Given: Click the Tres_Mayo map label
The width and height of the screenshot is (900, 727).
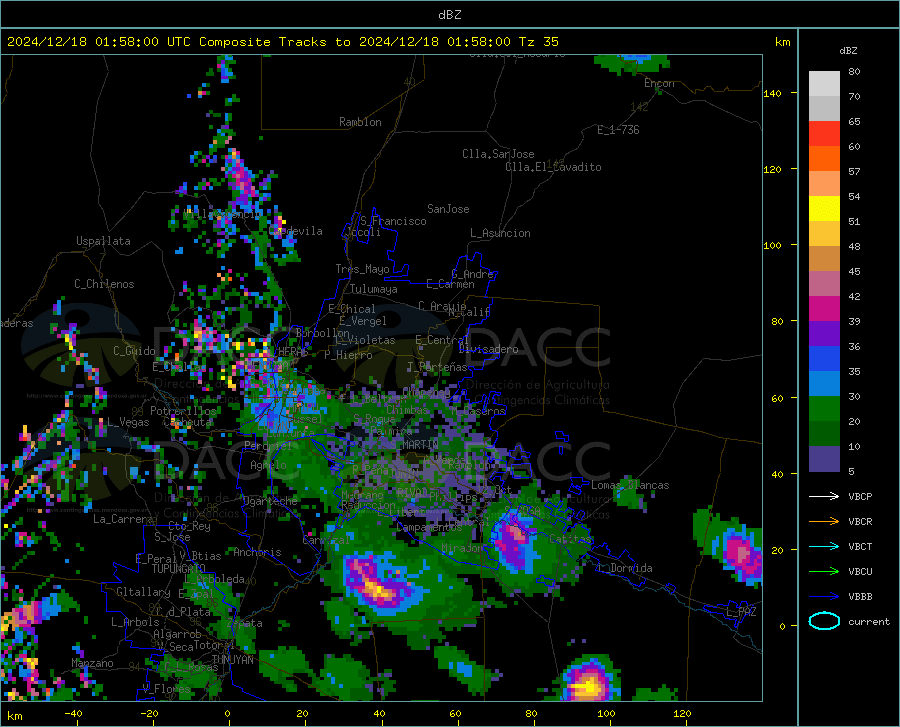Looking at the screenshot, I should pyautogui.click(x=362, y=269).
